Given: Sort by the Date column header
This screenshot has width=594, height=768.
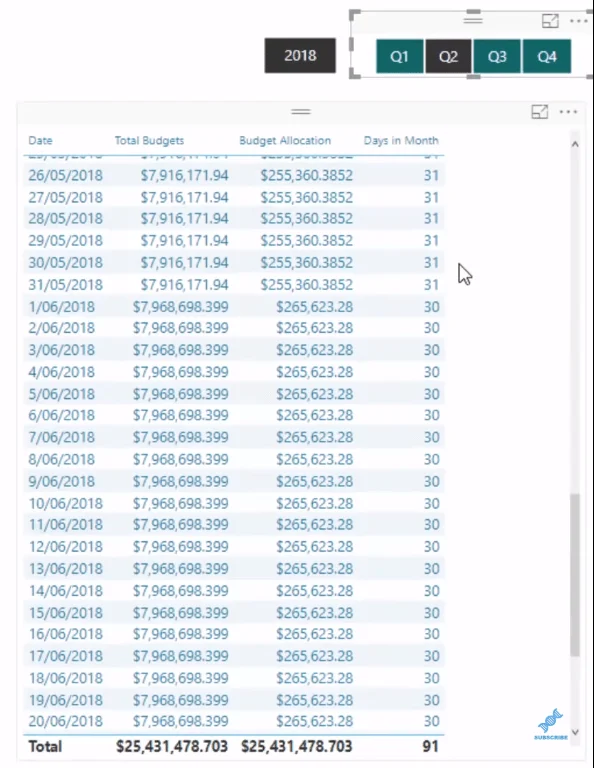Looking at the screenshot, I should pos(40,141).
